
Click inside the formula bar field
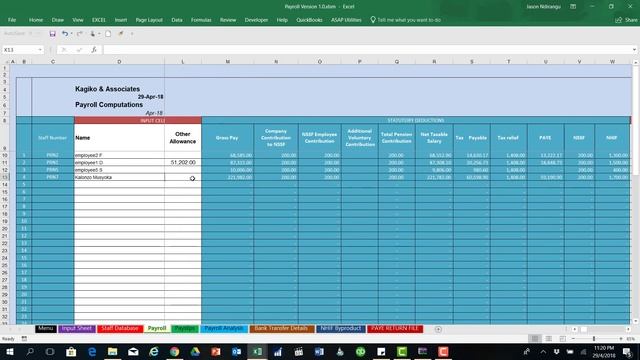(367, 50)
